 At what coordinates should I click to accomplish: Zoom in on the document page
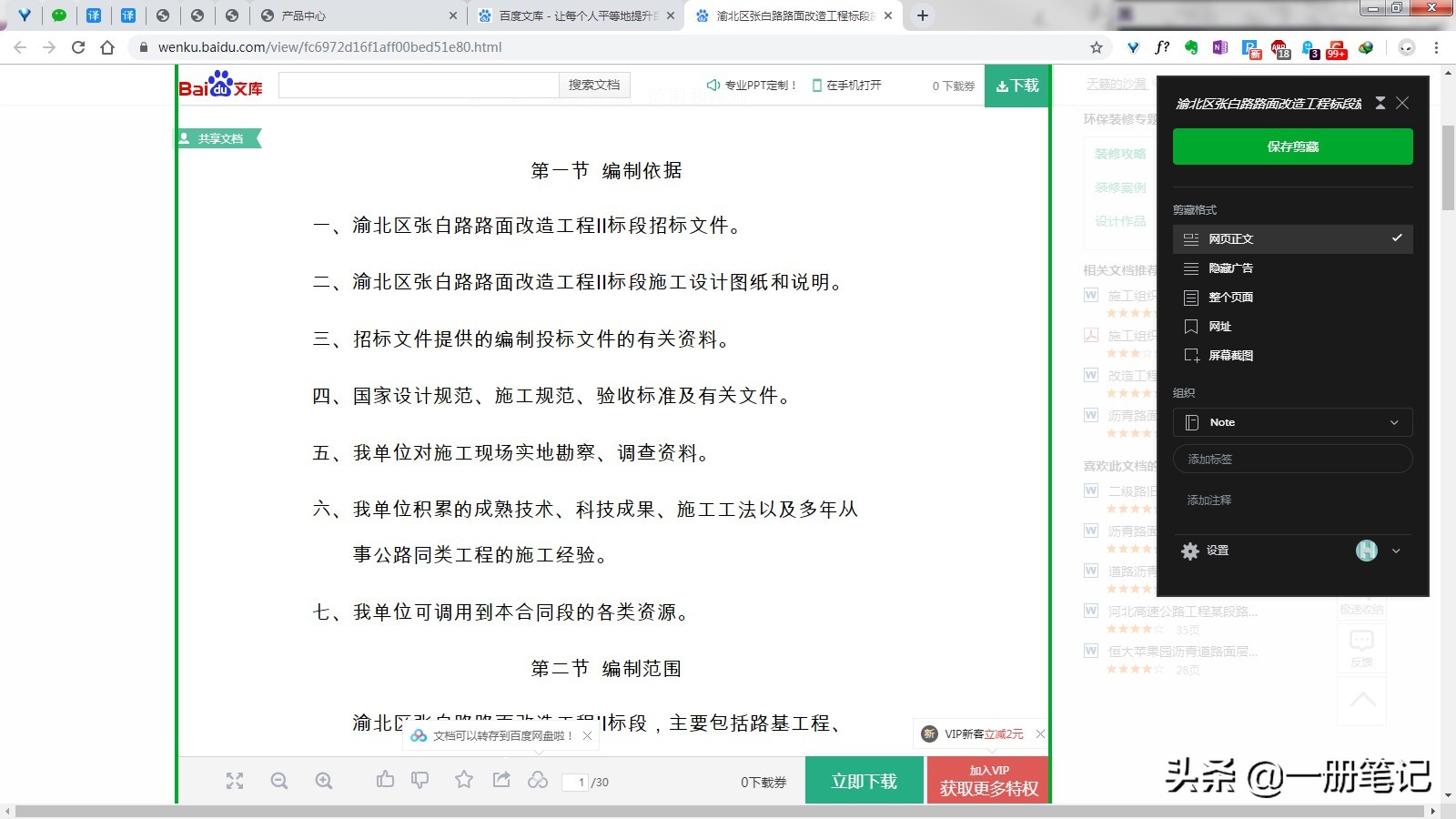coord(324,780)
